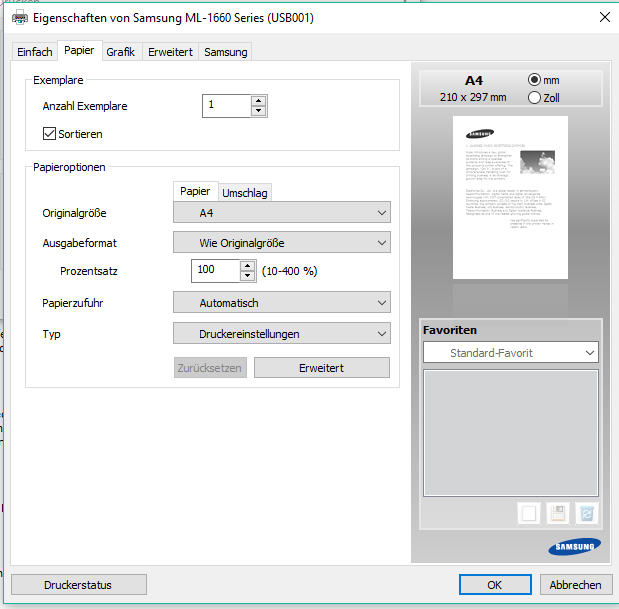Click the Prozentsatz value field showing 100

pos(216,271)
